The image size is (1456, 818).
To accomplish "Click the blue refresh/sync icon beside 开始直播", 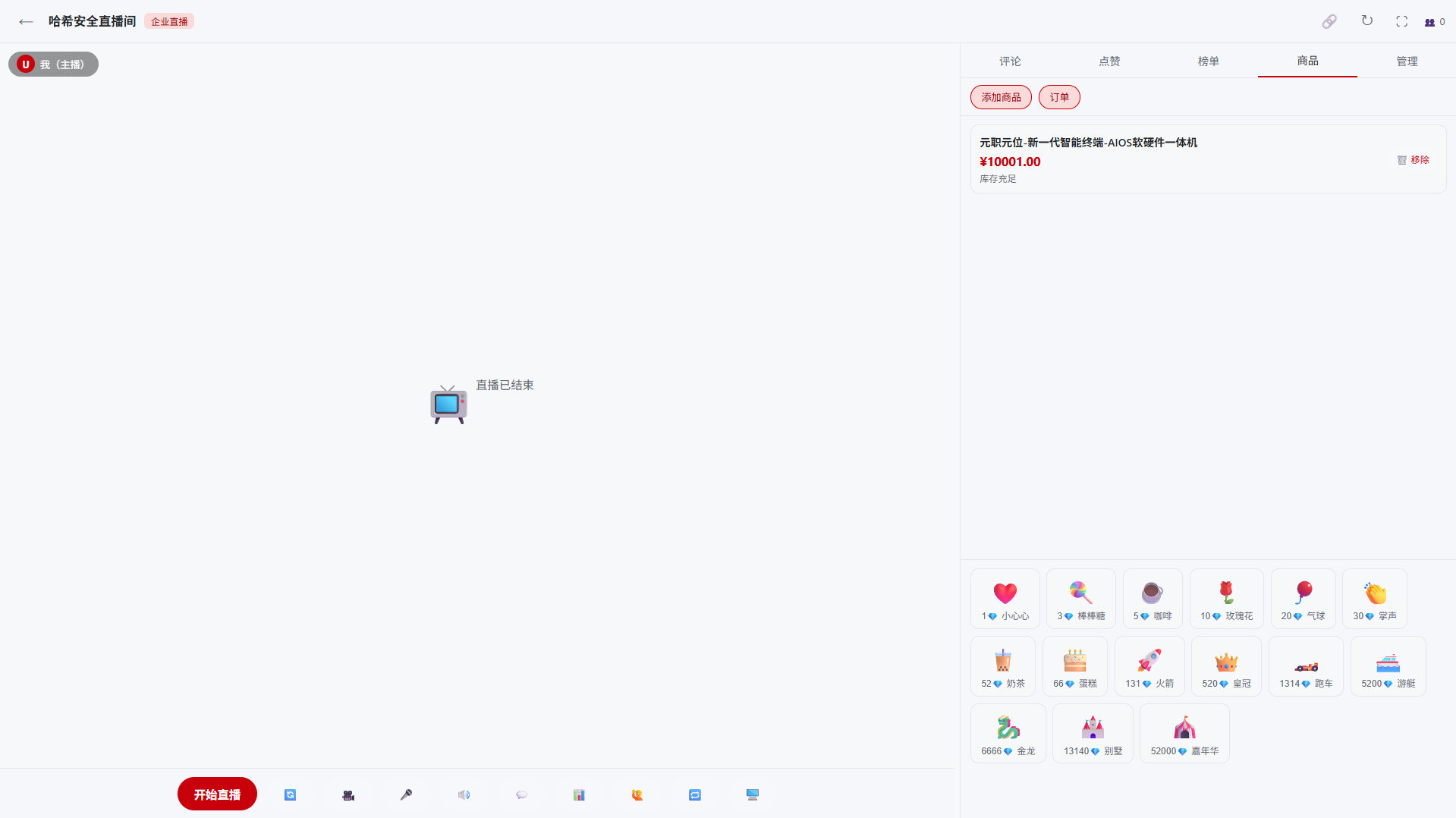I will pos(291,794).
